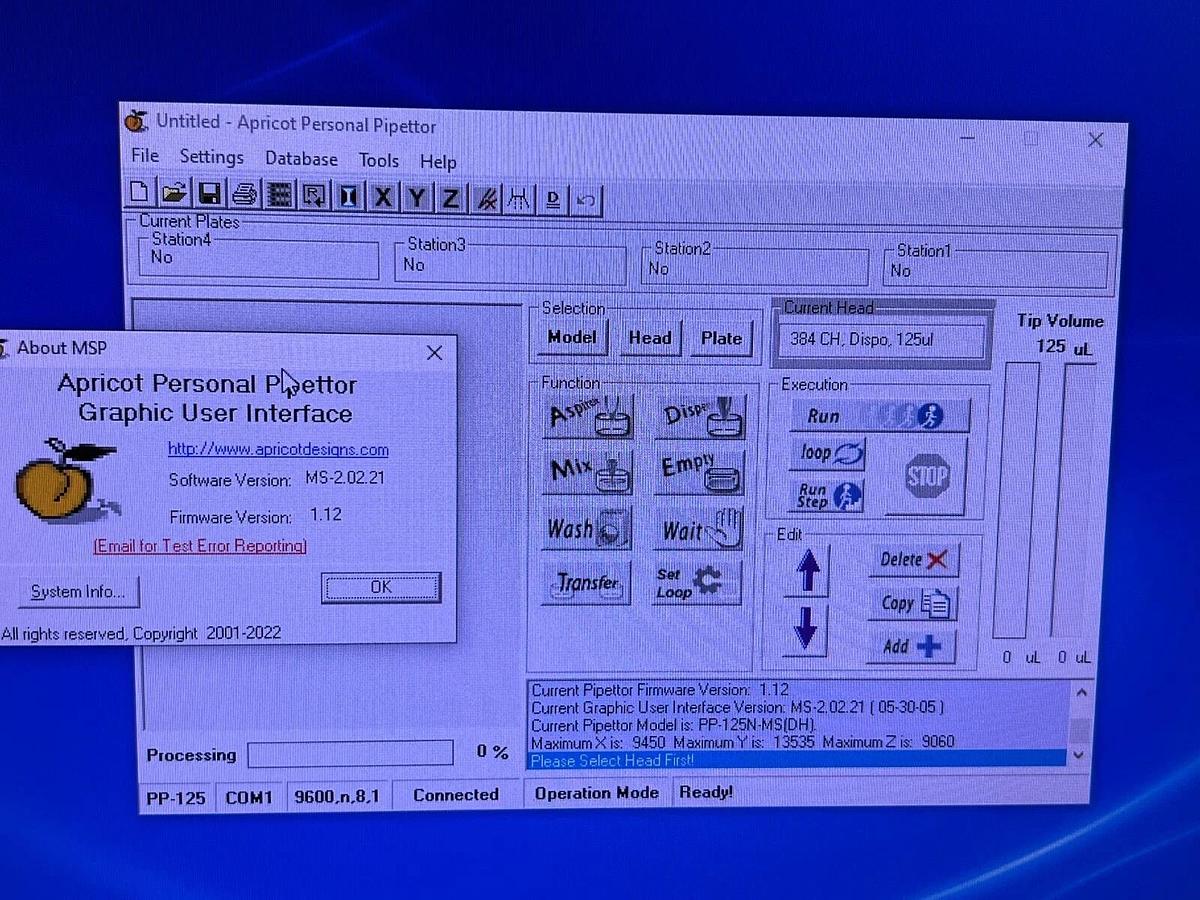The height and width of the screenshot is (900, 1200).
Task: Click the 9600,n,8,1 status entry
Action: (336, 797)
